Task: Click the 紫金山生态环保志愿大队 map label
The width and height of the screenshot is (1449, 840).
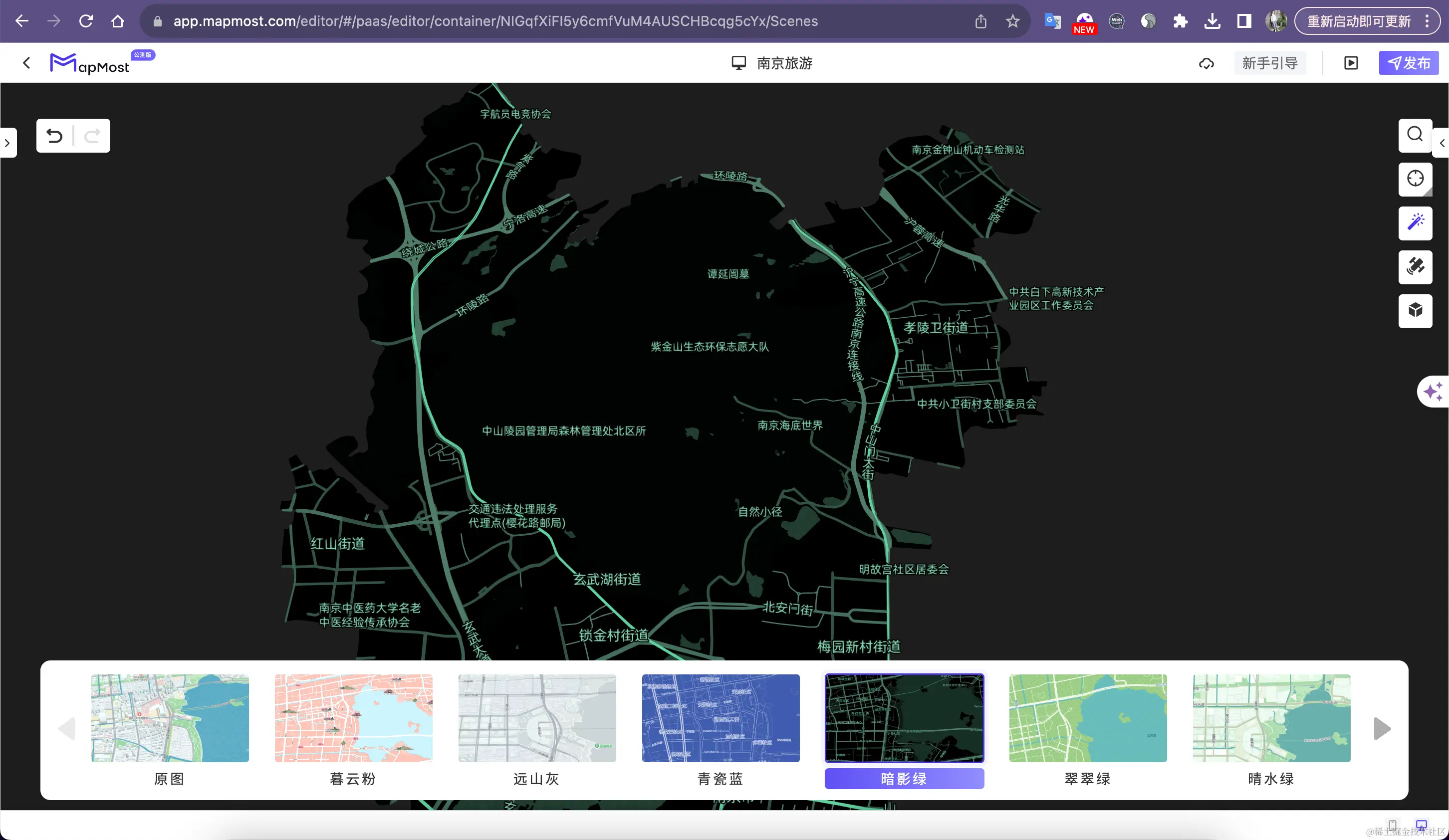Action: coord(710,346)
